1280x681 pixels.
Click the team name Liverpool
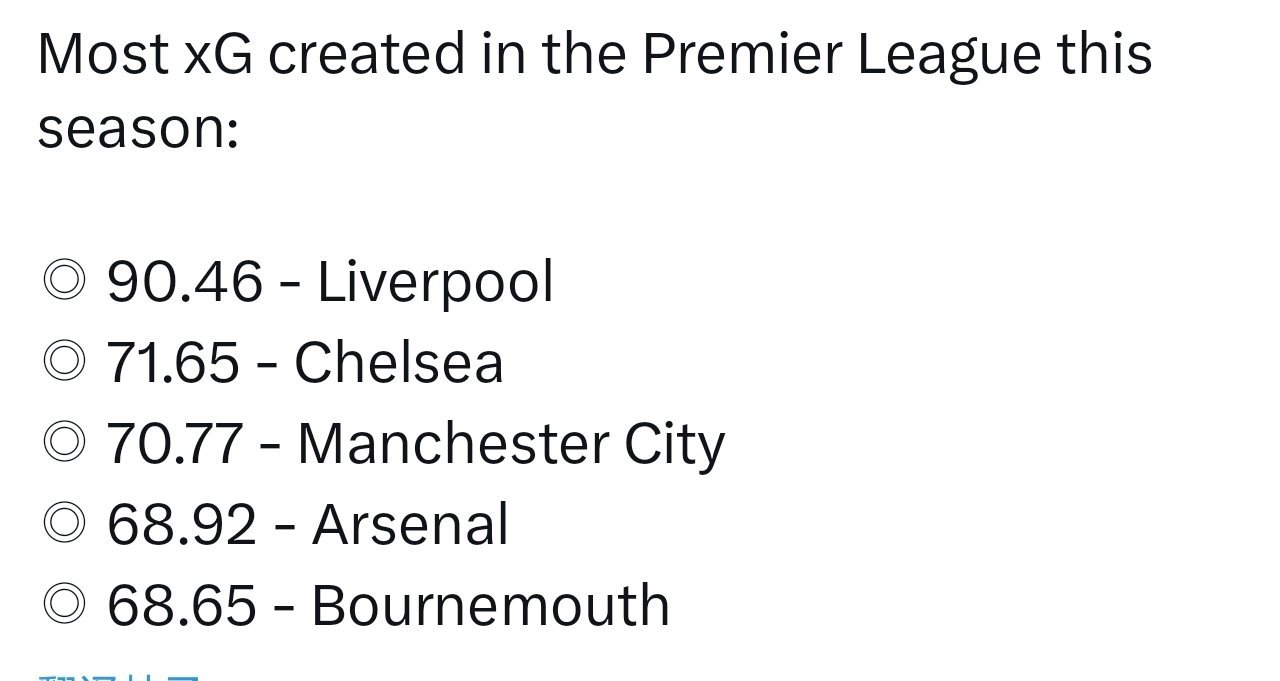(435, 283)
